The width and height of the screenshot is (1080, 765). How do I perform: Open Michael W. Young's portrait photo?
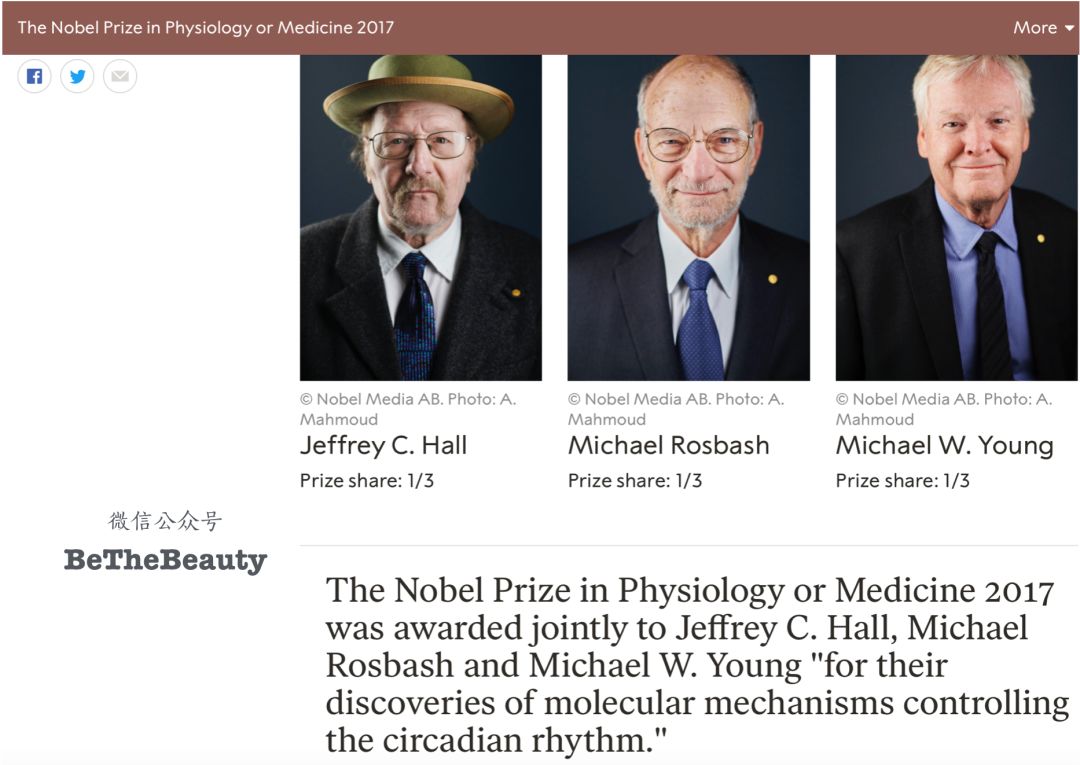(956, 217)
